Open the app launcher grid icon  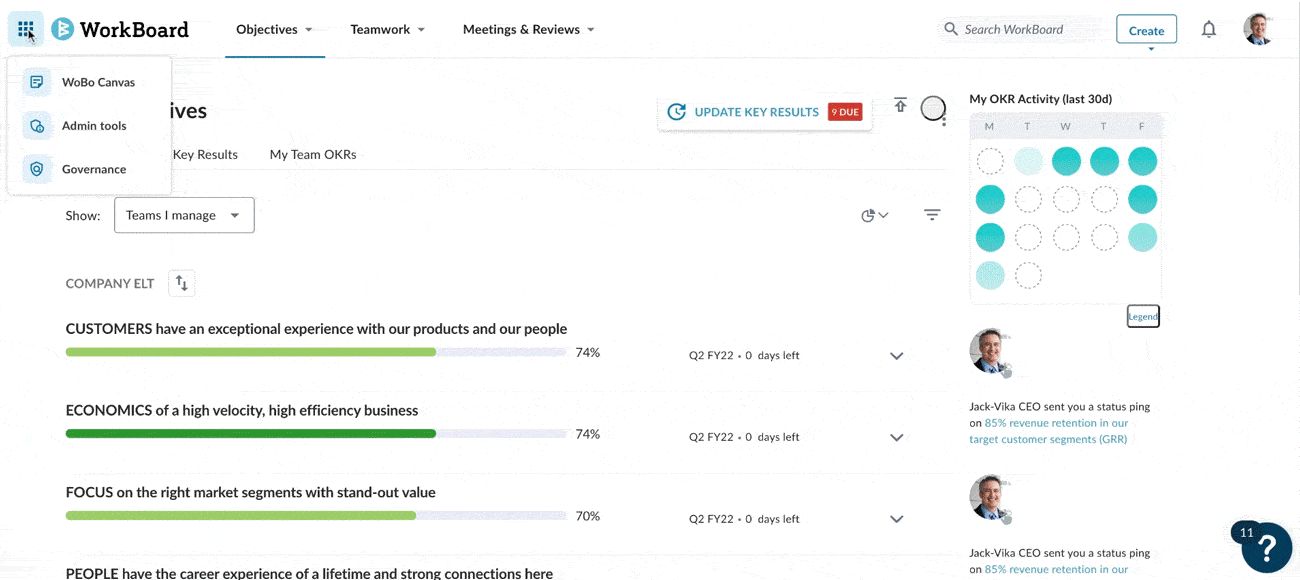[25, 29]
